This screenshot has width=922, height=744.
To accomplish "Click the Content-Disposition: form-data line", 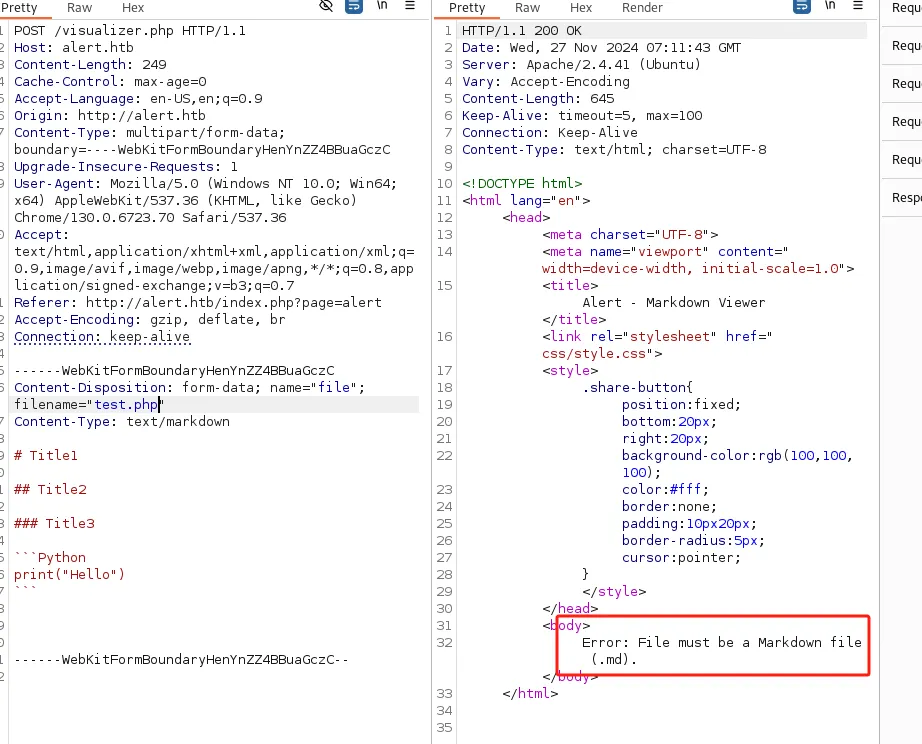I will tap(189, 388).
